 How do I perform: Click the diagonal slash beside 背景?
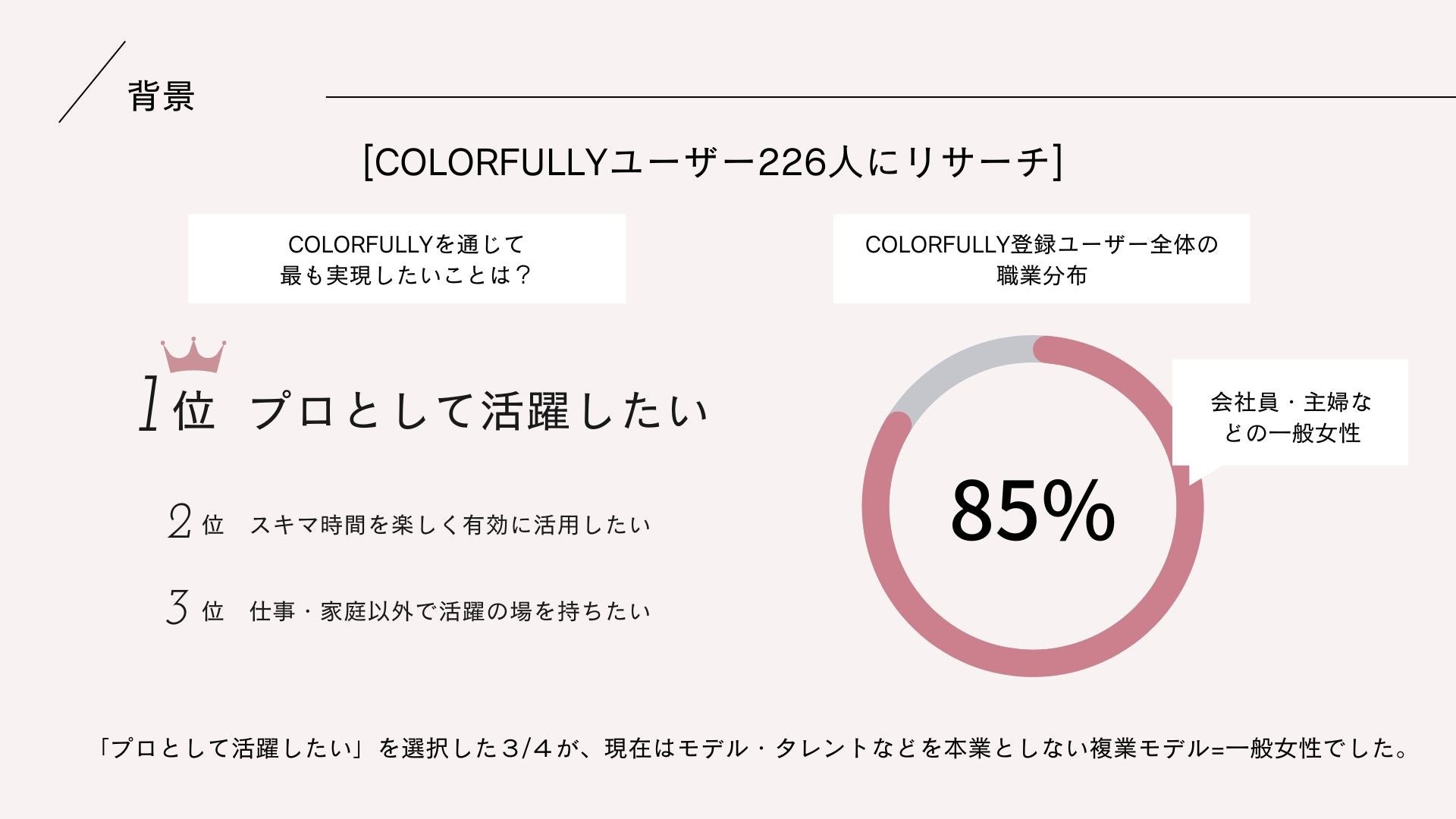[92, 82]
